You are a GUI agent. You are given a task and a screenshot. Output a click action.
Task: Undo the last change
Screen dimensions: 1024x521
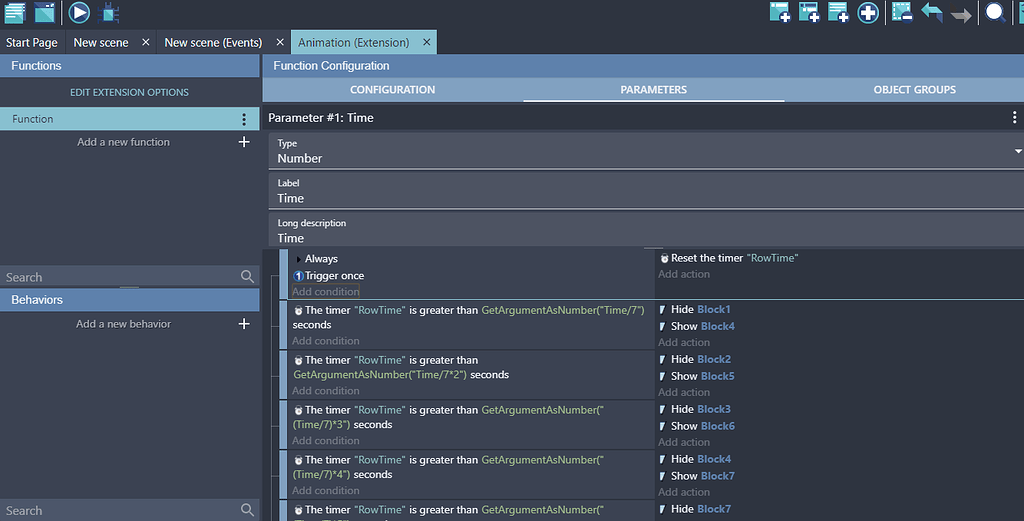tap(932, 12)
